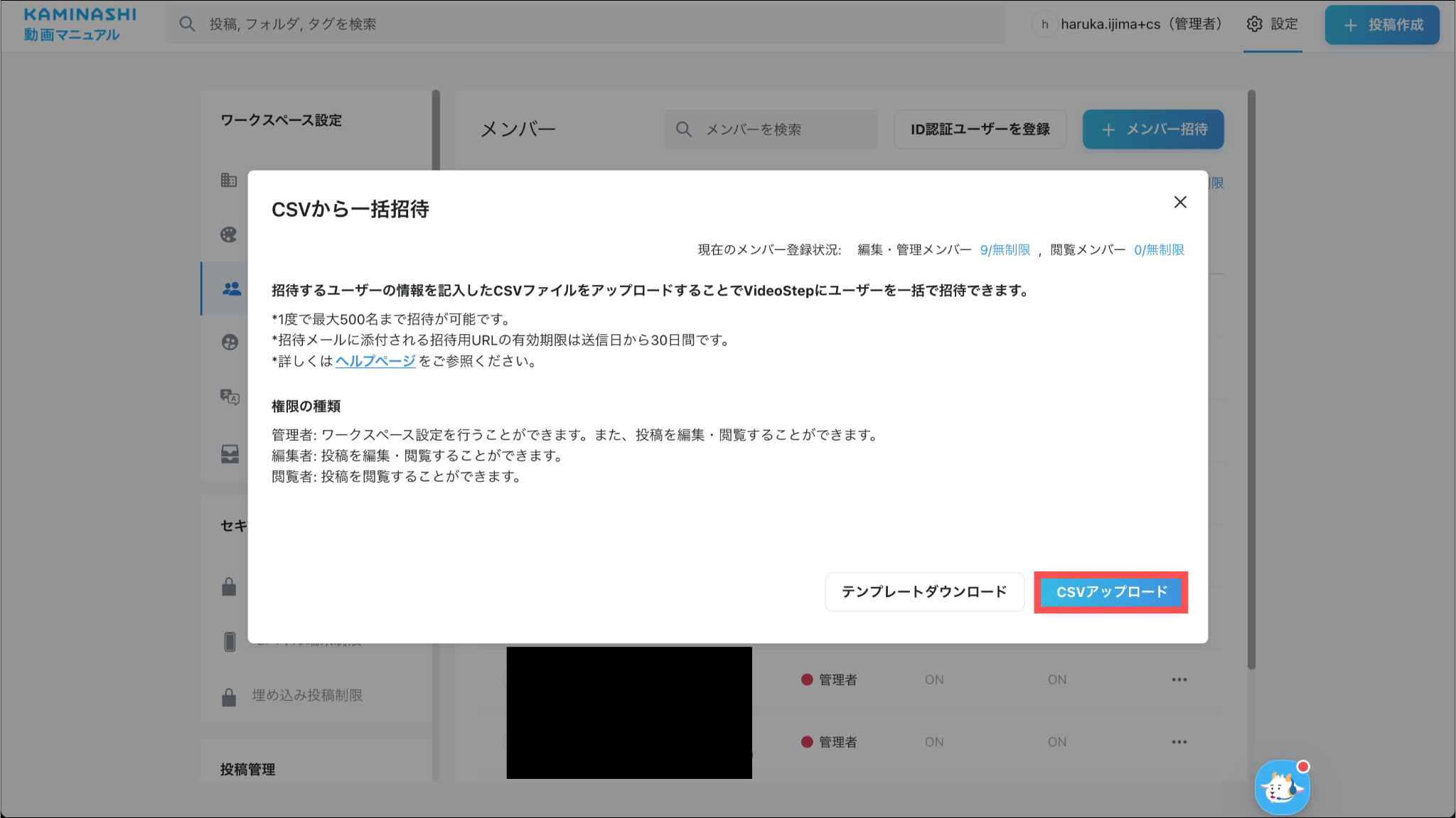Select the building organization icon in sidebar
1456x818 pixels.
[x=229, y=180]
